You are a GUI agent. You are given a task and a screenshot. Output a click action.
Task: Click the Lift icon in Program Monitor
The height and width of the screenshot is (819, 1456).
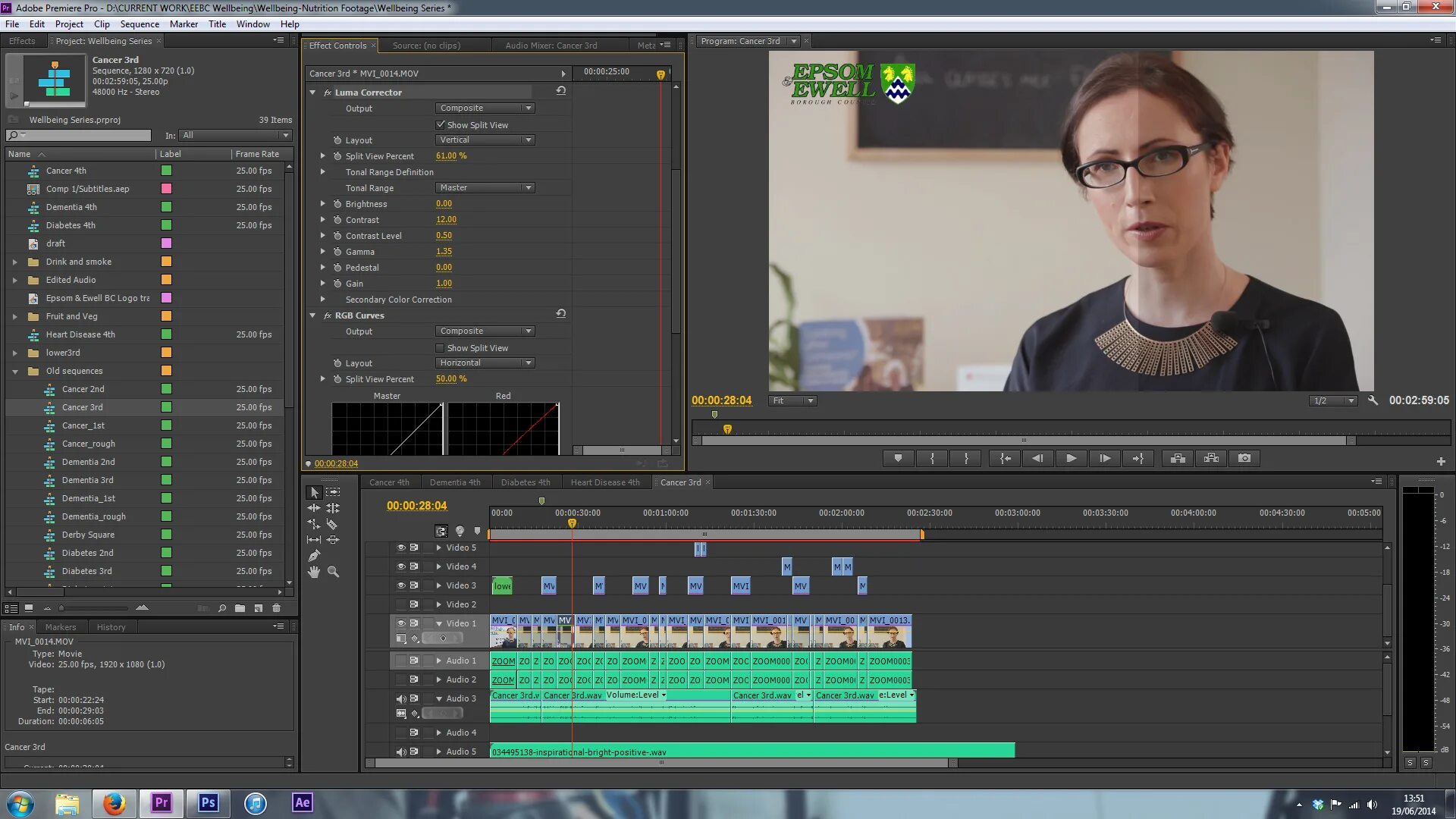pyautogui.click(x=1177, y=458)
